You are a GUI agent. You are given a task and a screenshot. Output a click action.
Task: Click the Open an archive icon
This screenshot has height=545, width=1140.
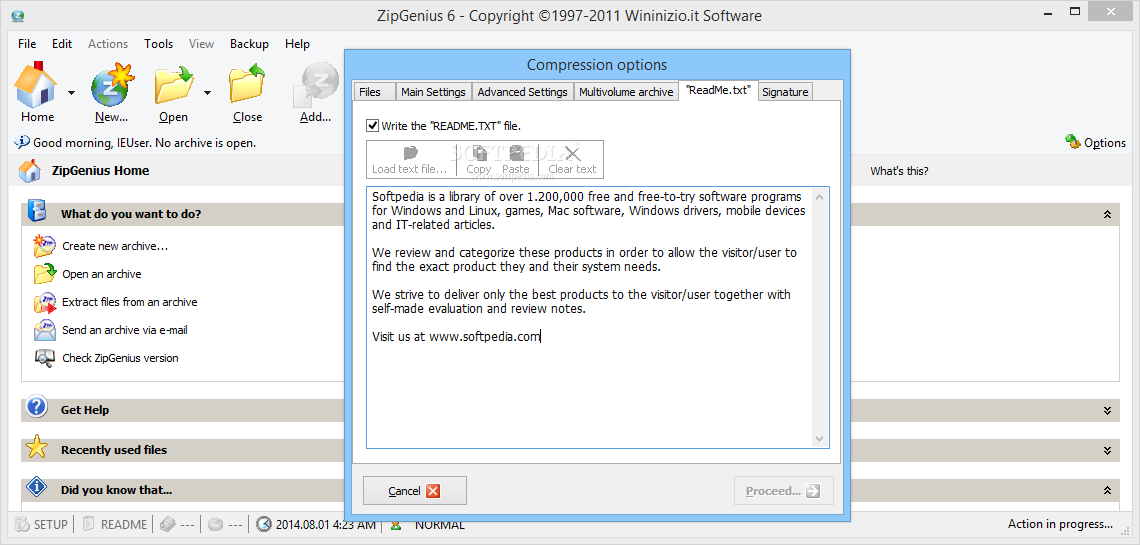tap(44, 274)
